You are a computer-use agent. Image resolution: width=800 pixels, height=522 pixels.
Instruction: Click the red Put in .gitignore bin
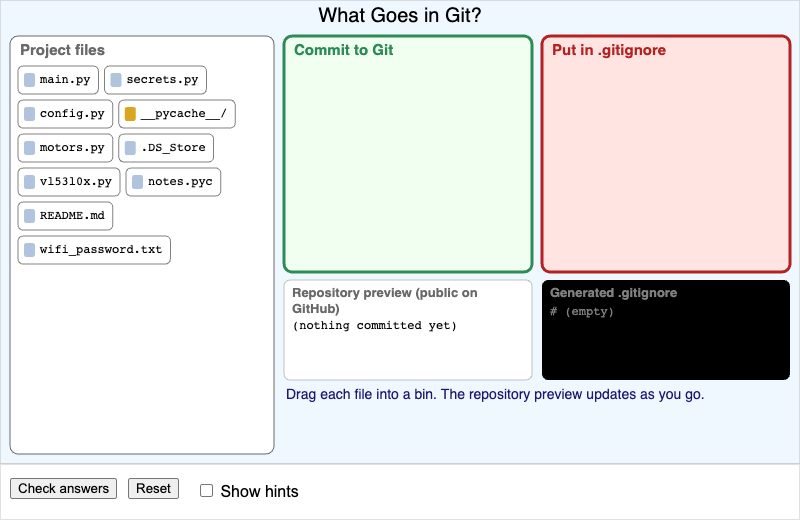(666, 154)
